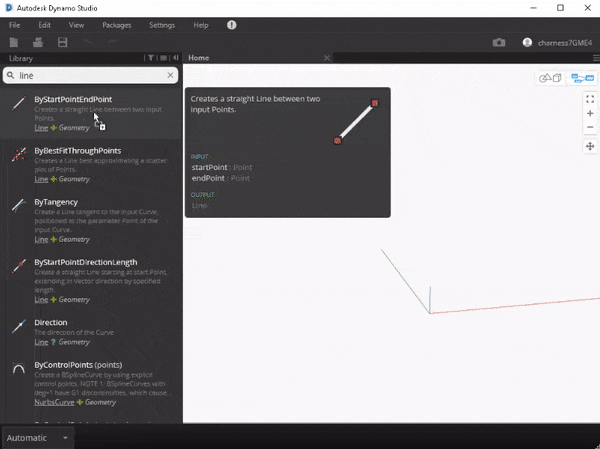Open the Automatic run mode dropdown
This screenshot has height=449, width=600.
coord(38,438)
